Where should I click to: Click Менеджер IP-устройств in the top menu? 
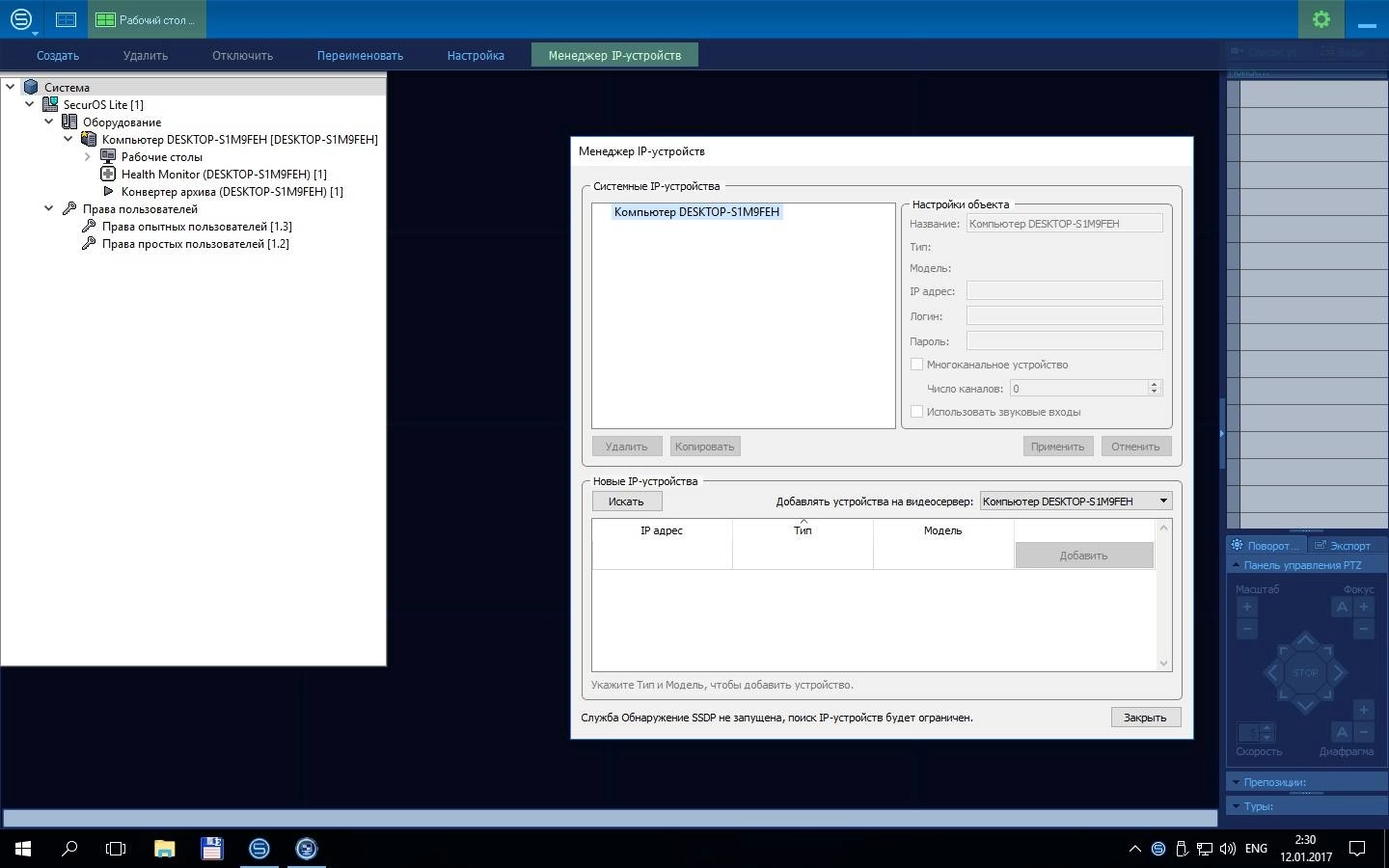[x=614, y=56]
